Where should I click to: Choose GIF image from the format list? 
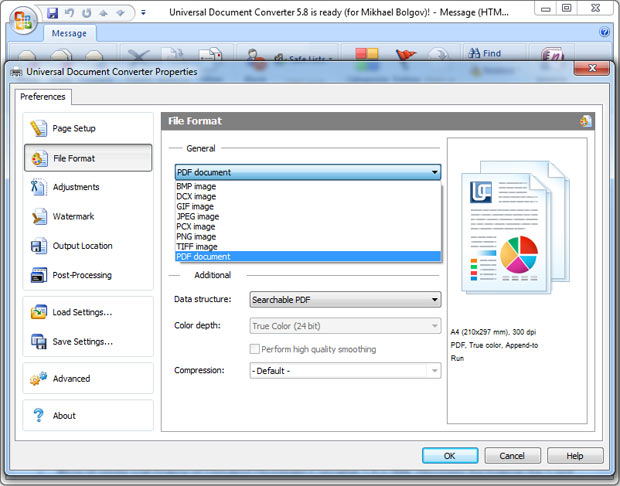click(308, 206)
